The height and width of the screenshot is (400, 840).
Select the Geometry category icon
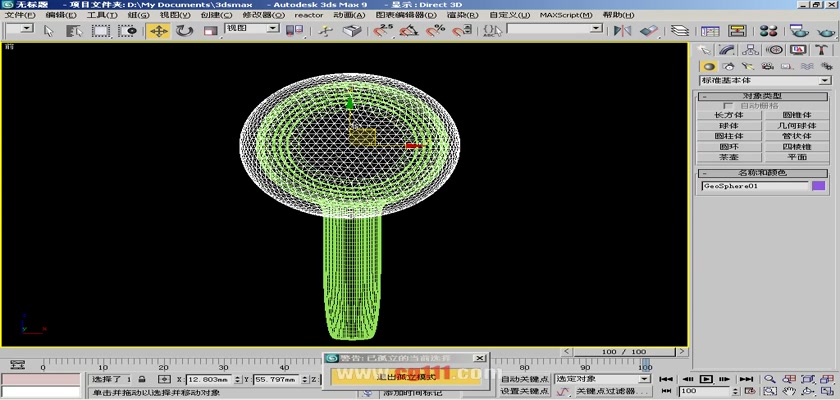click(709, 66)
